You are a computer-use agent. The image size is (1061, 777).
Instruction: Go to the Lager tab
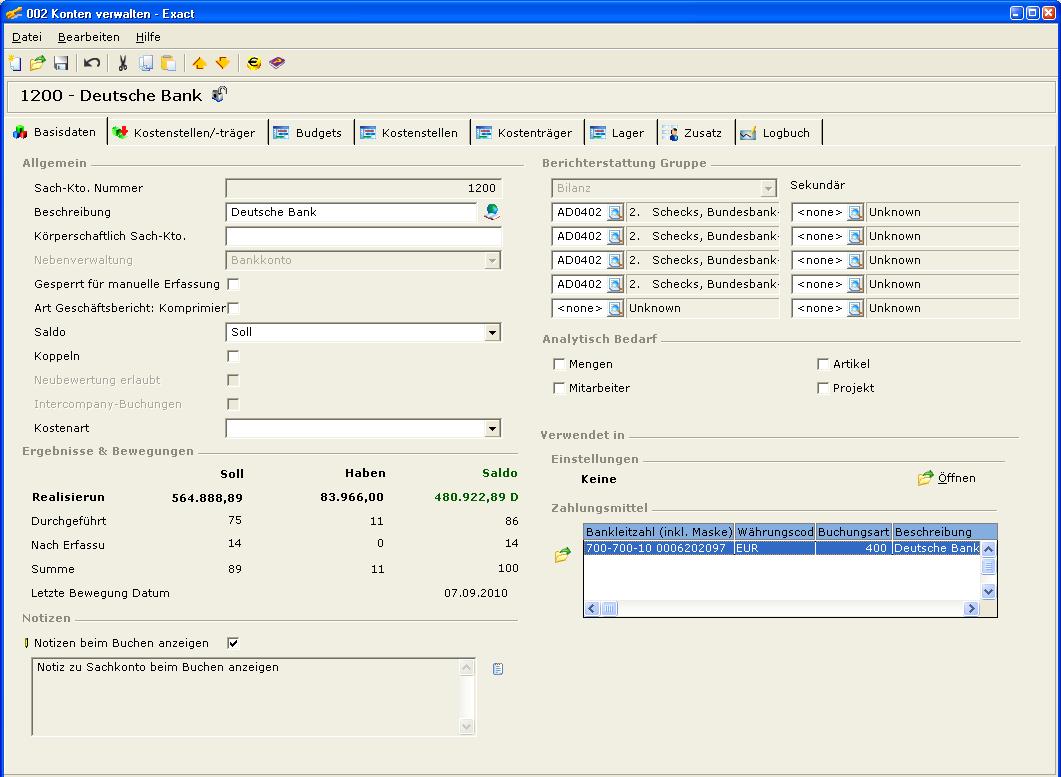point(618,133)
